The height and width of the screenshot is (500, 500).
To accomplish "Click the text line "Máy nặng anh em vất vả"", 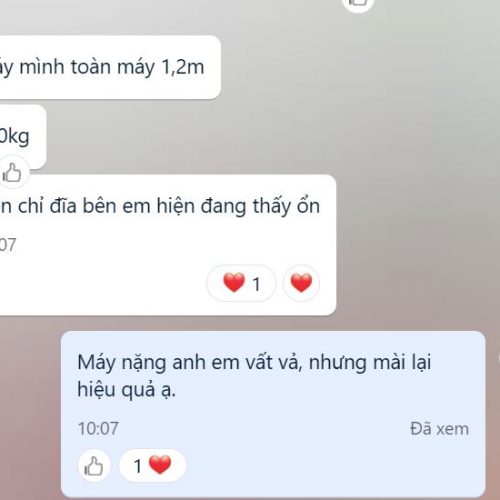I will tap(190, 363).
